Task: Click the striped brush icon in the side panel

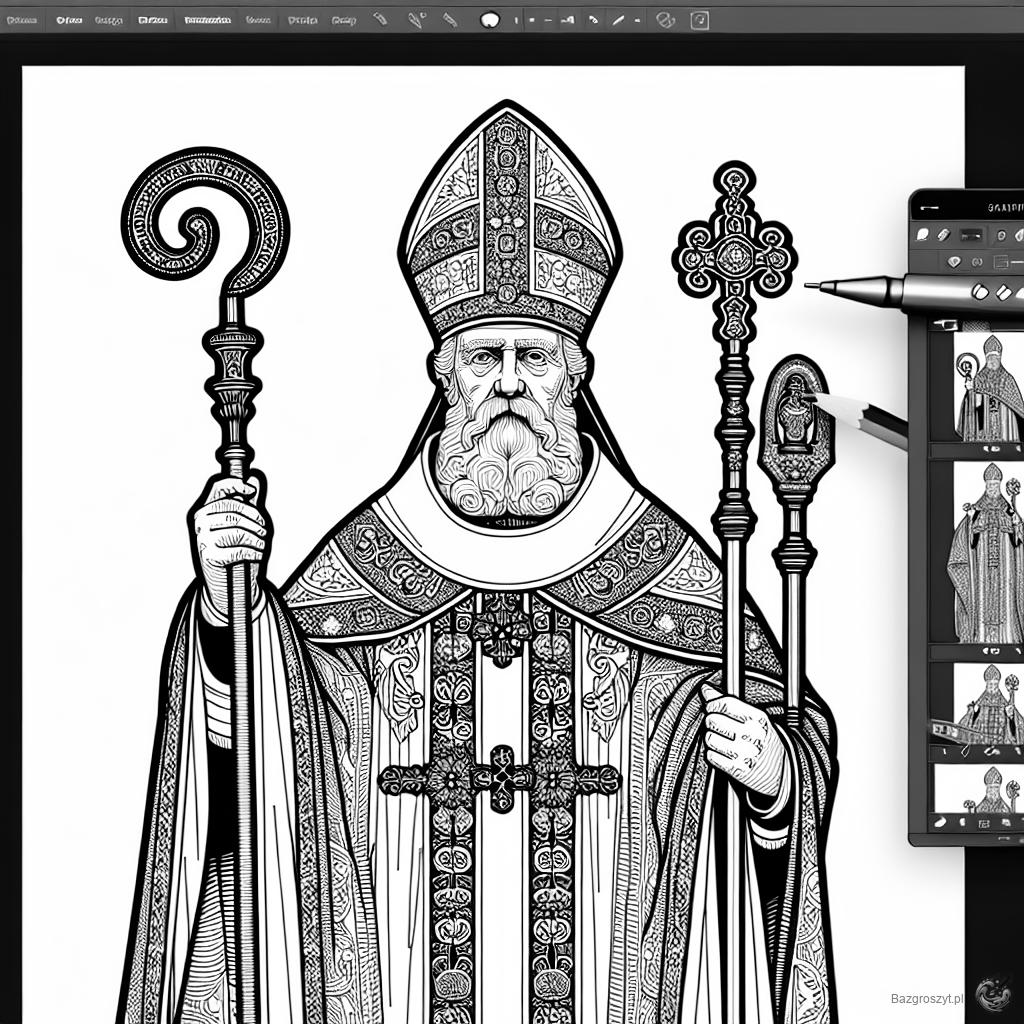Action: [943, 234]
